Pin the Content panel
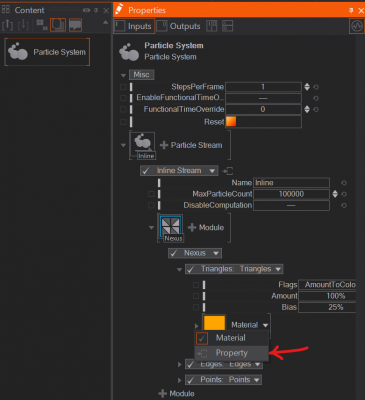The height and width of the screenshot is (400, 365). tap(96, 10)
